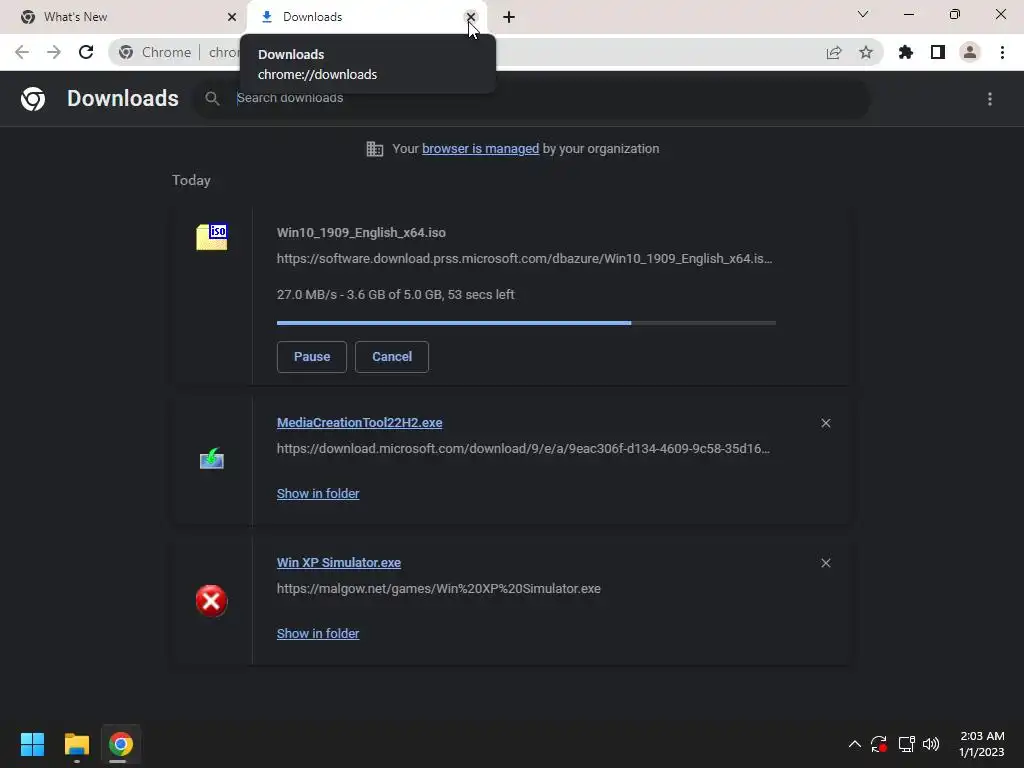This screenshot has width=1024, height=768.
Task: Bookmark this tab with the star icon
Action: pyautogui.click(x=866, y=52)
